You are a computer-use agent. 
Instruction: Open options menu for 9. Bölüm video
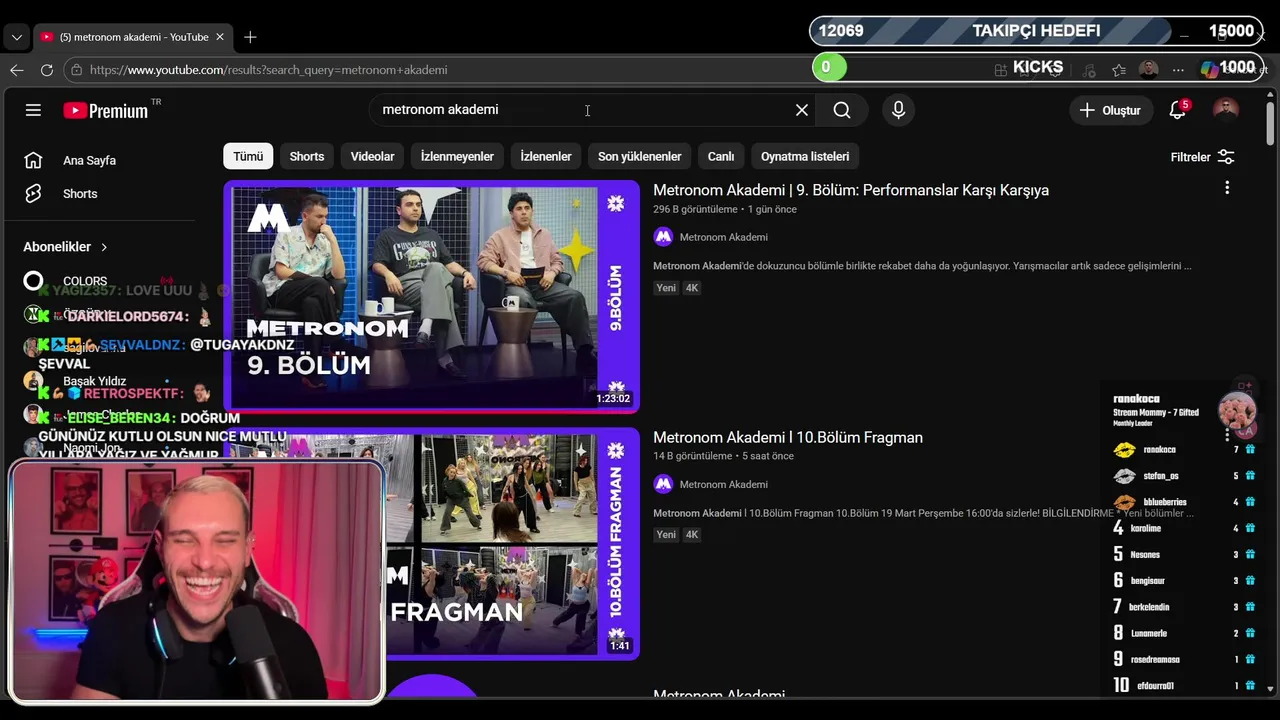pos(1227,188)
